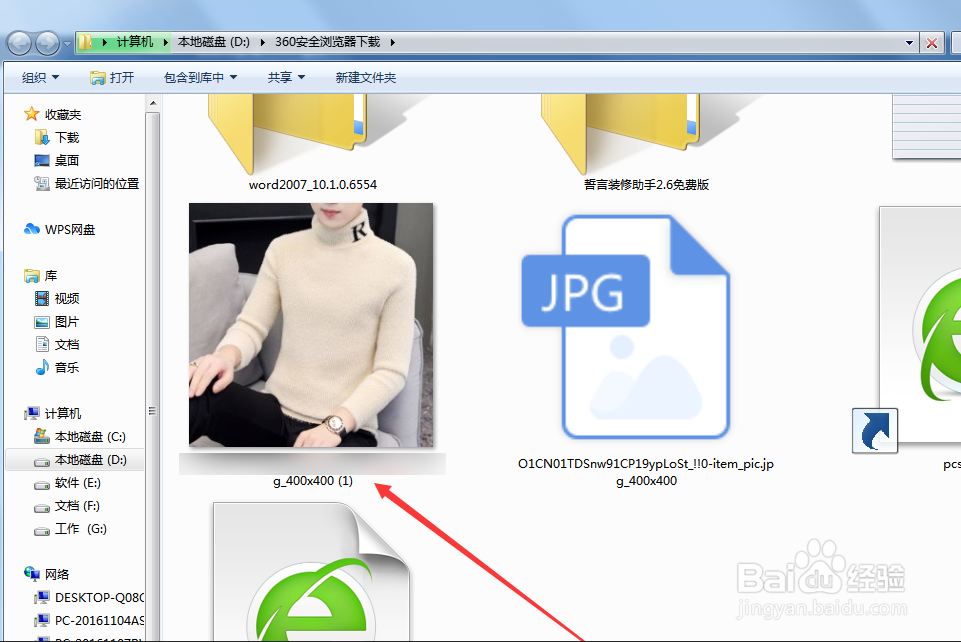Image resolution: width=961 pixels, height=642 pixels.
Task: Select 计算机 in navigation pane tree
Action: (x=63, y=414)
